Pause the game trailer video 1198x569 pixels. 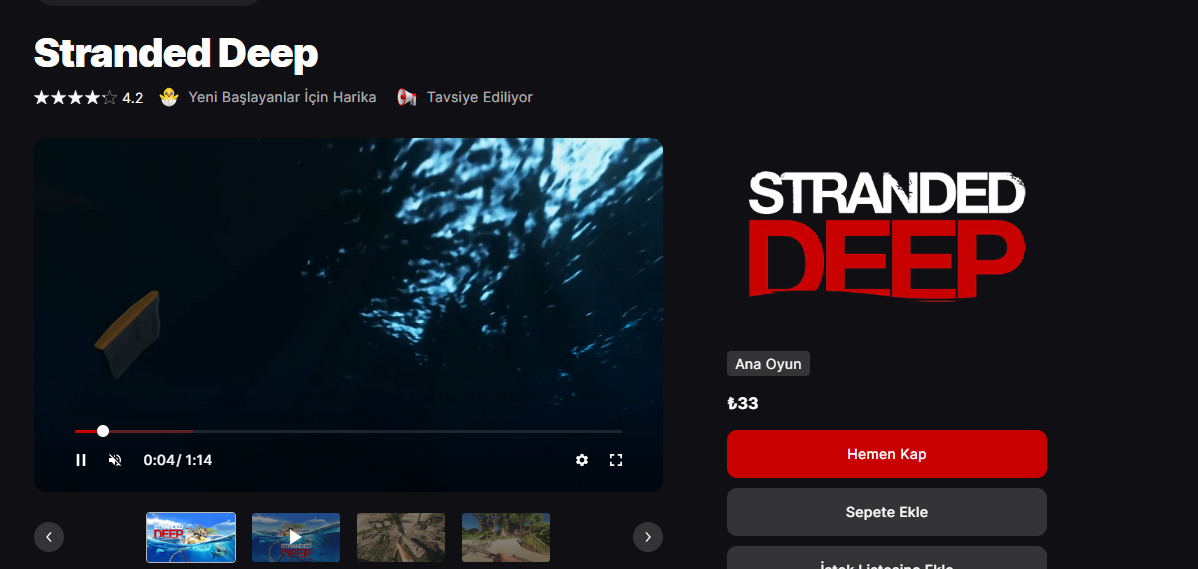81,460
